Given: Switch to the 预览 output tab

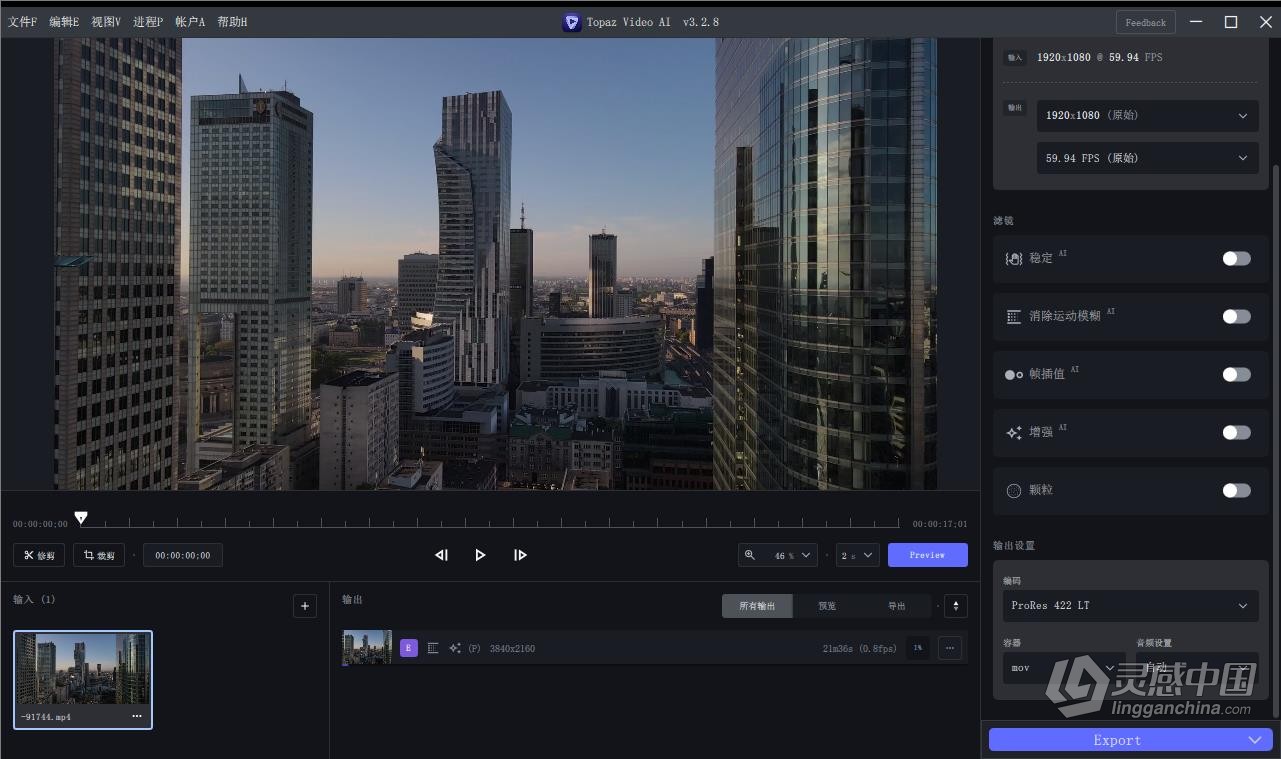Looking at the screenshot, I should [x=827, y=606].
